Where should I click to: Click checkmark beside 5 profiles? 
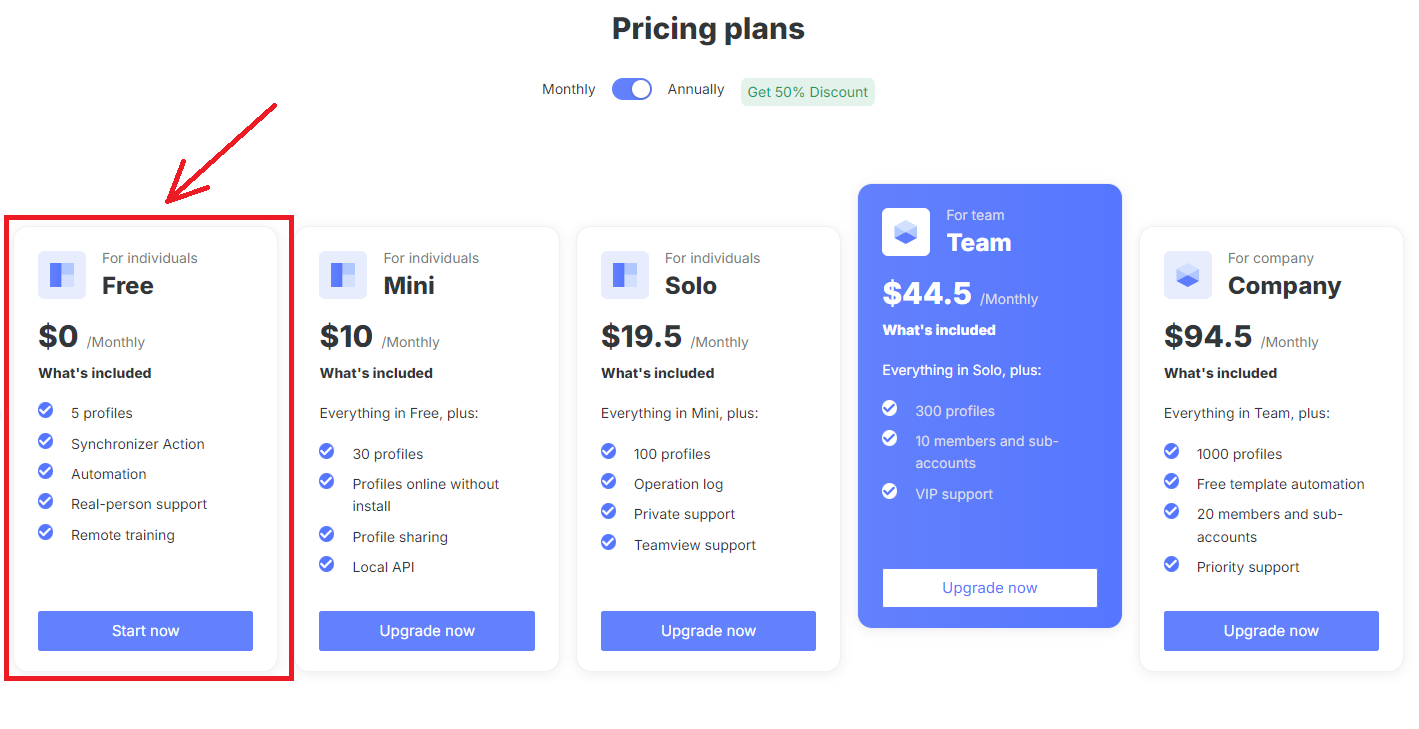[x=46, y=411]
